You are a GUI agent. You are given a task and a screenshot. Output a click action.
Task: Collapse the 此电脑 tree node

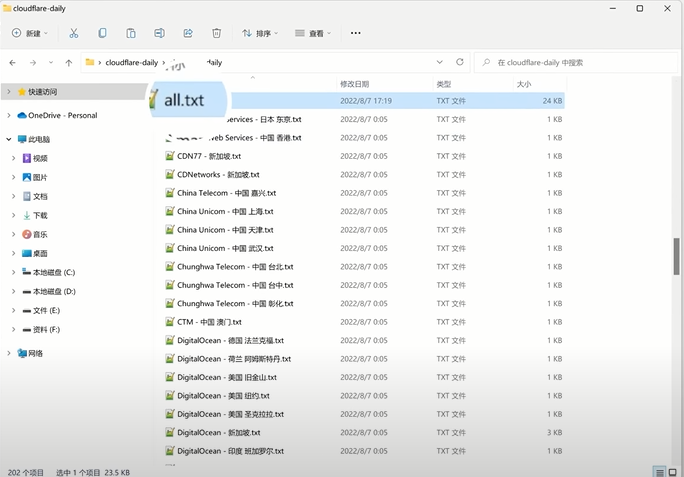click(x=9, y=139)
